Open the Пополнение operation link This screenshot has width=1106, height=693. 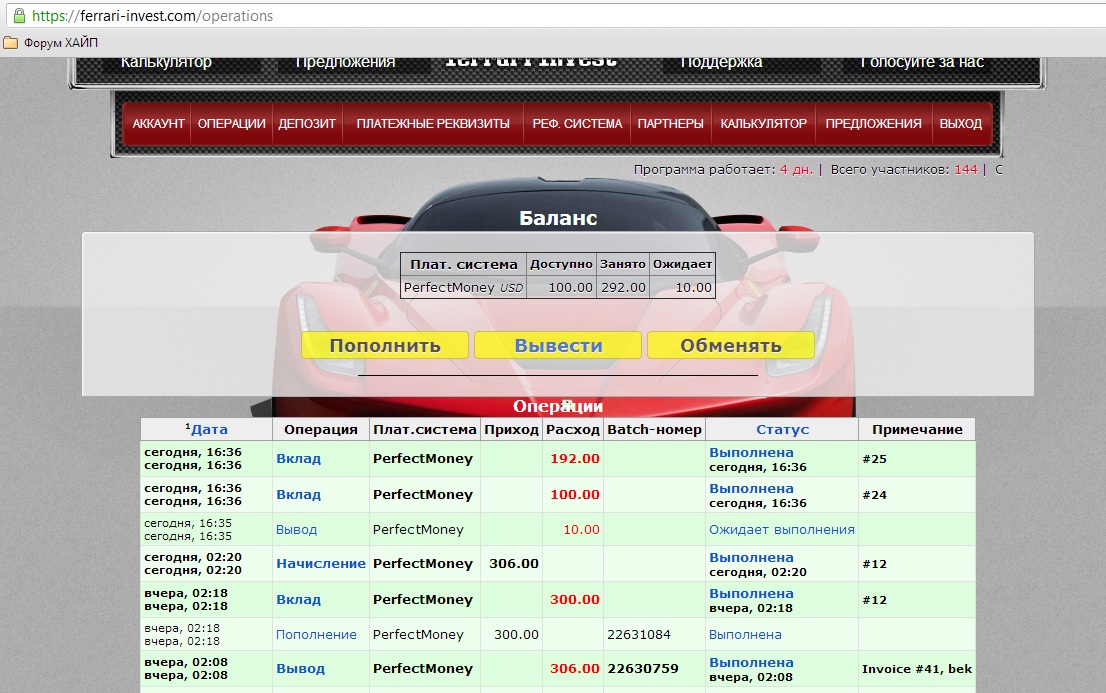(x=316, y=635)
